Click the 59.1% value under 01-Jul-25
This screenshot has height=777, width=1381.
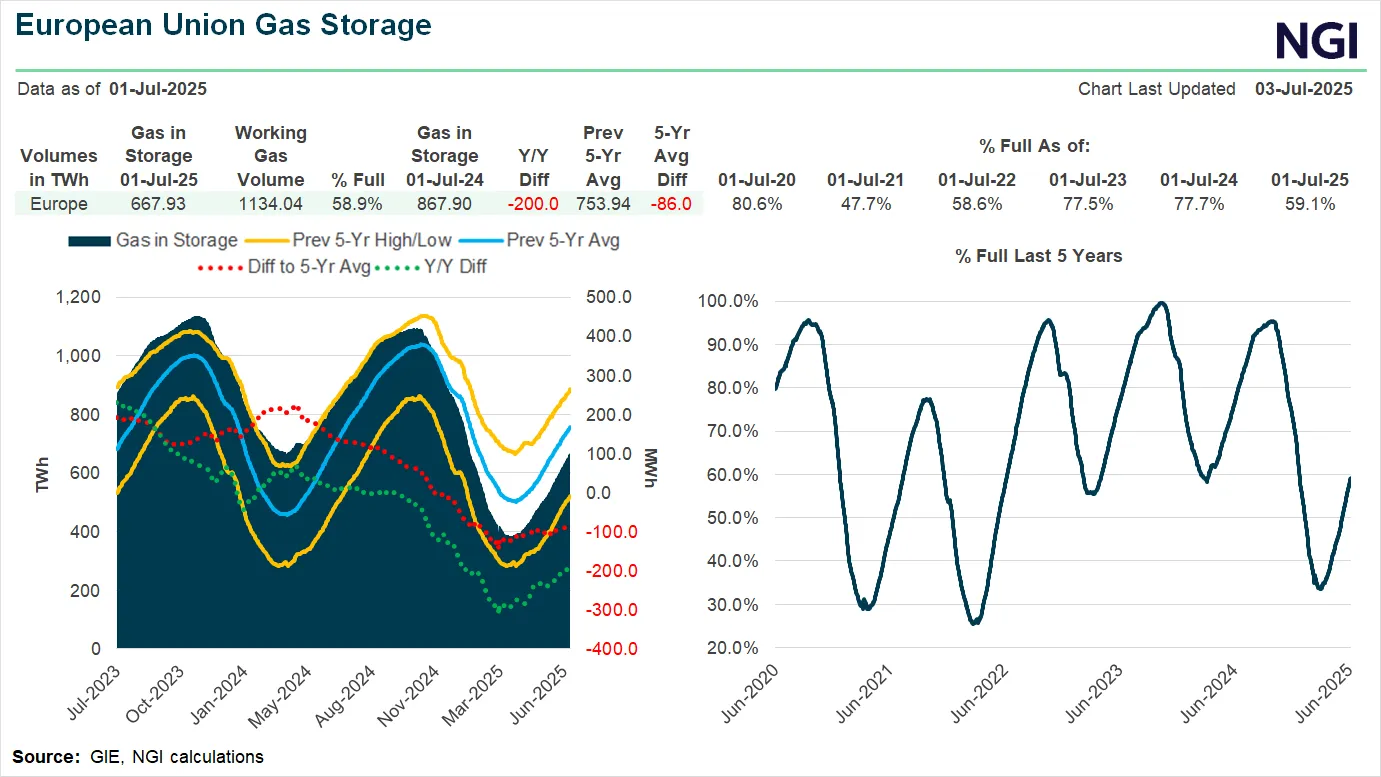1309,203
